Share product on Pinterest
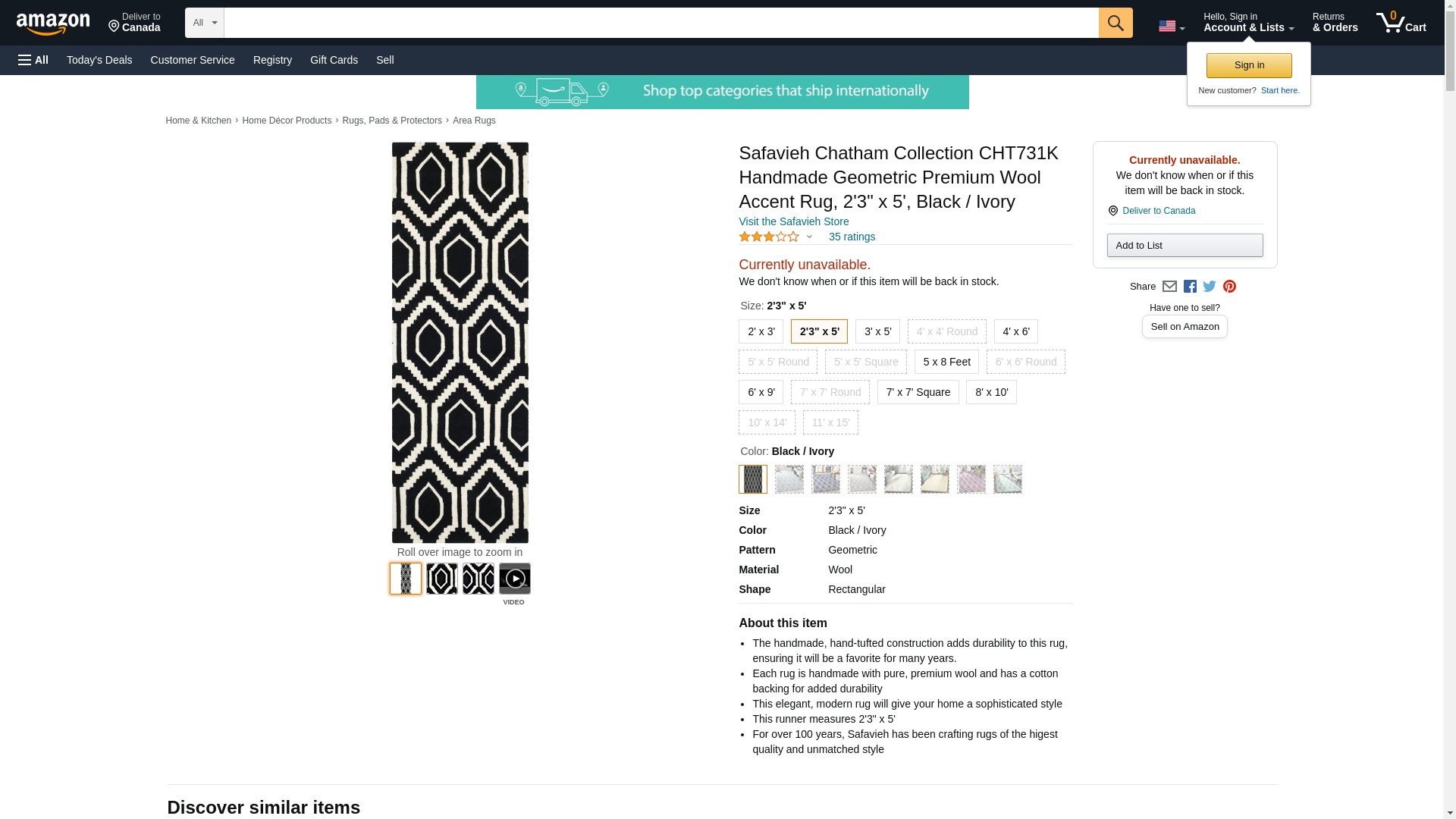This screenshot has height=819, width=1456. [1229, 287]
